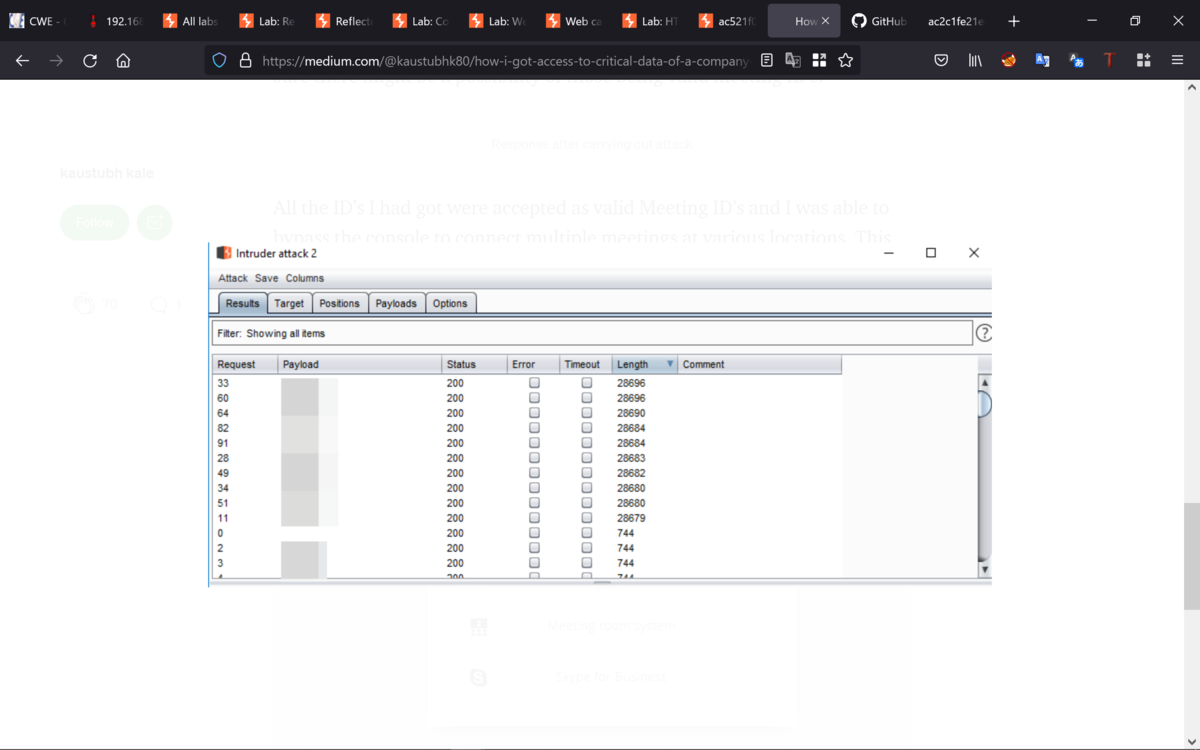
Task: Sort results by Status column header
Action: 474,365
